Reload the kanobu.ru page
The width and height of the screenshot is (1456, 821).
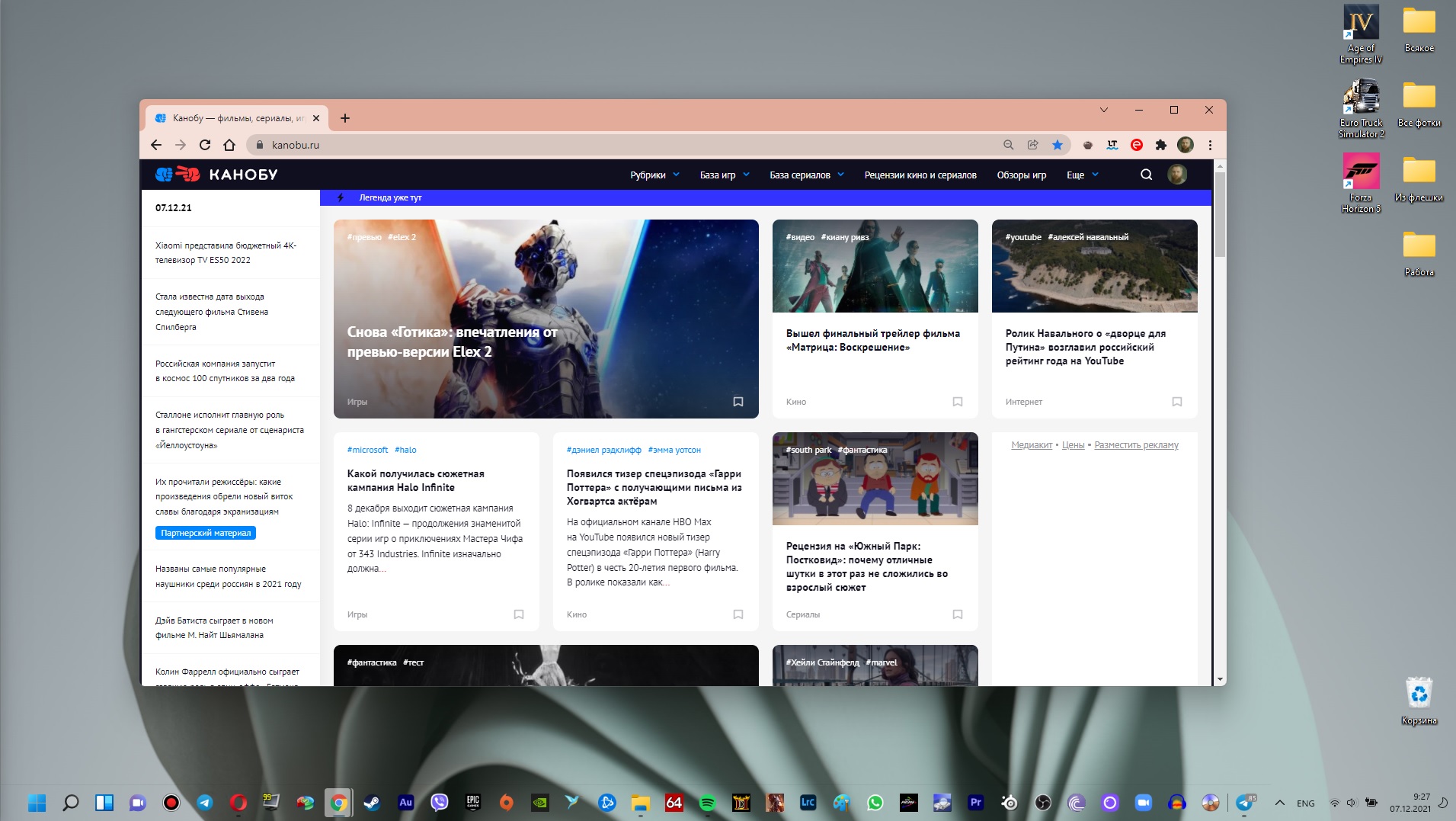205,145
